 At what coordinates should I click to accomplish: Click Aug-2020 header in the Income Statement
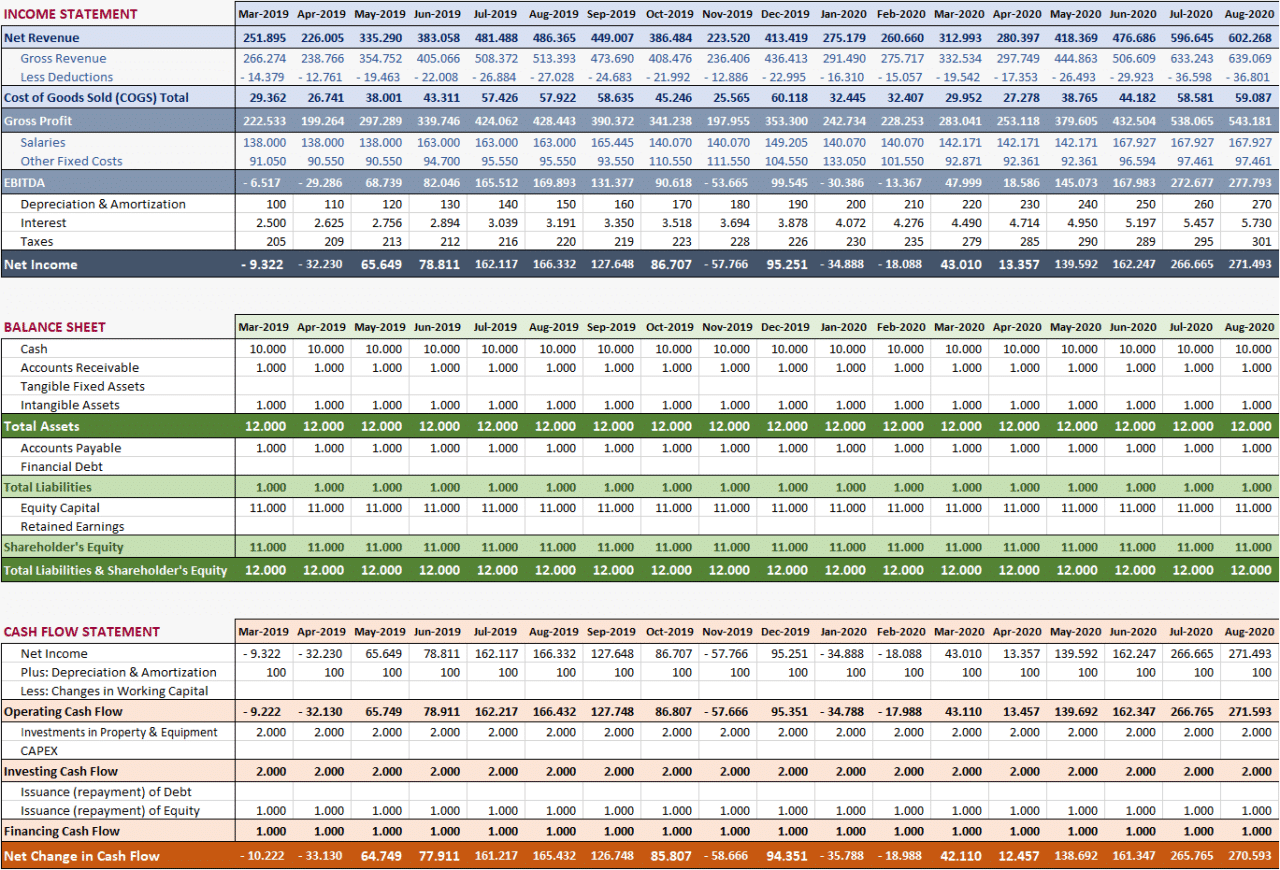point(1249,14)
